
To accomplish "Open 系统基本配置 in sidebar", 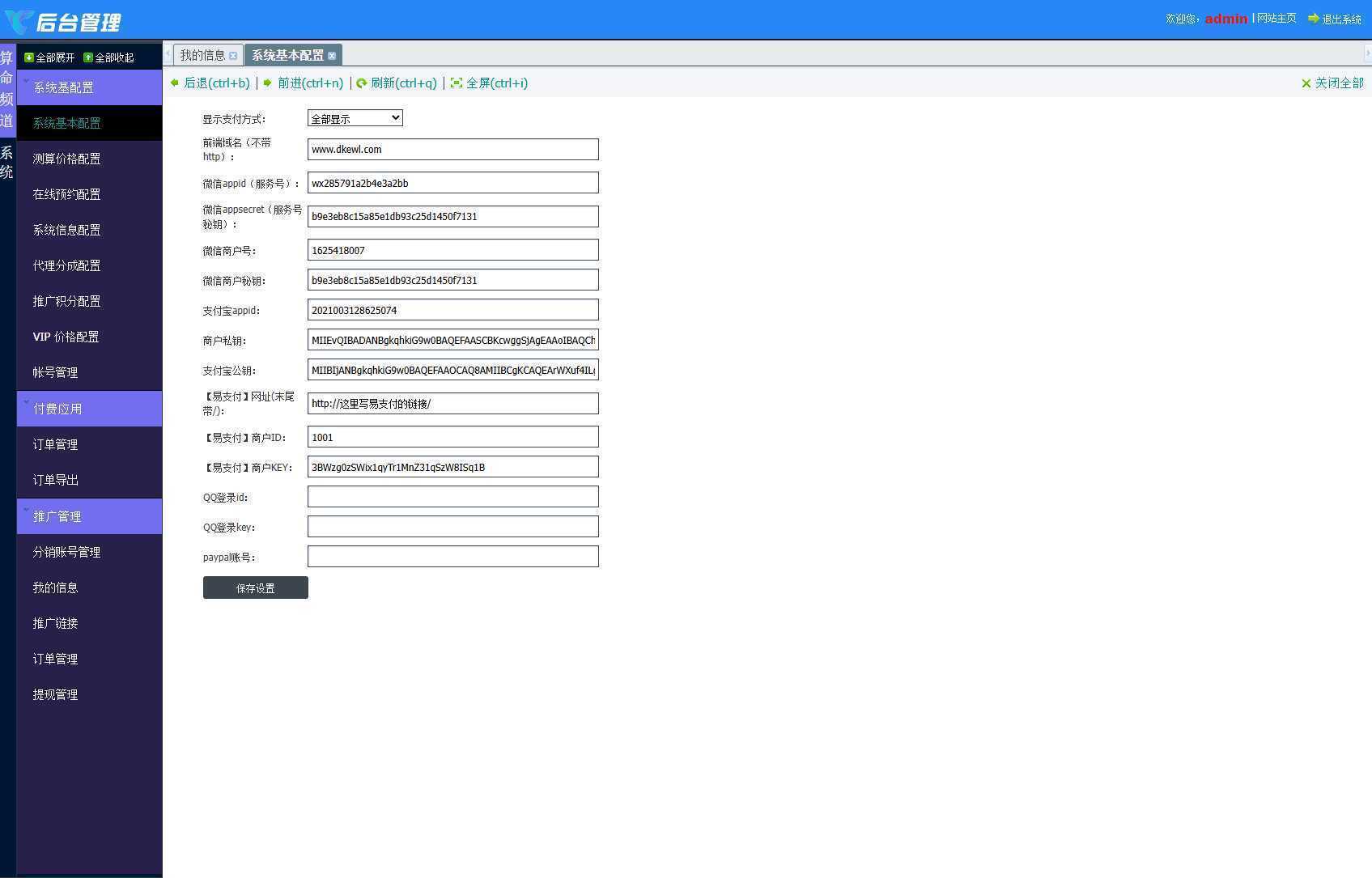I will [x=89, y=123].
